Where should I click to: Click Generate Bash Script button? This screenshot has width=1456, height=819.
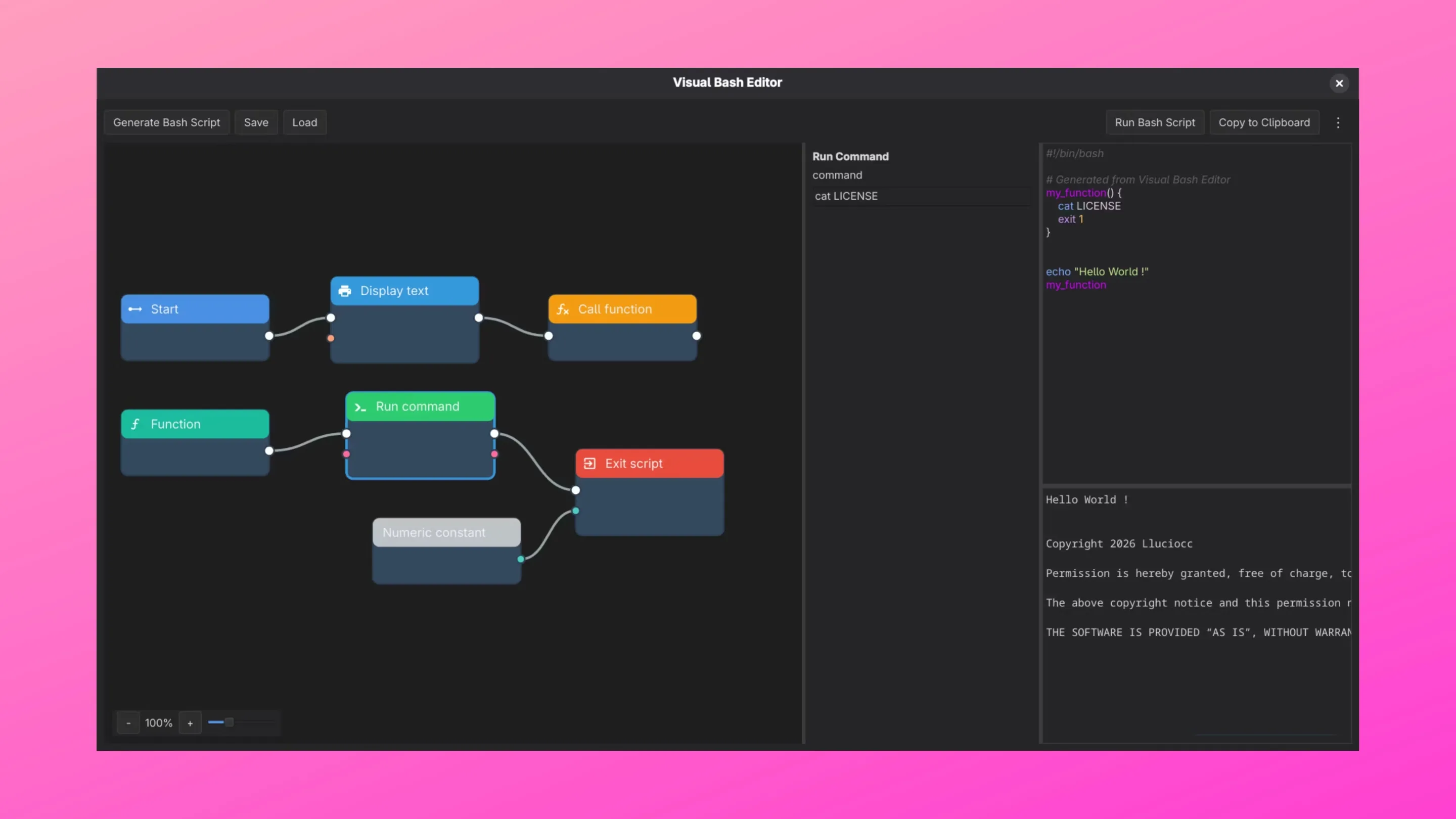[x=166, y=123]
